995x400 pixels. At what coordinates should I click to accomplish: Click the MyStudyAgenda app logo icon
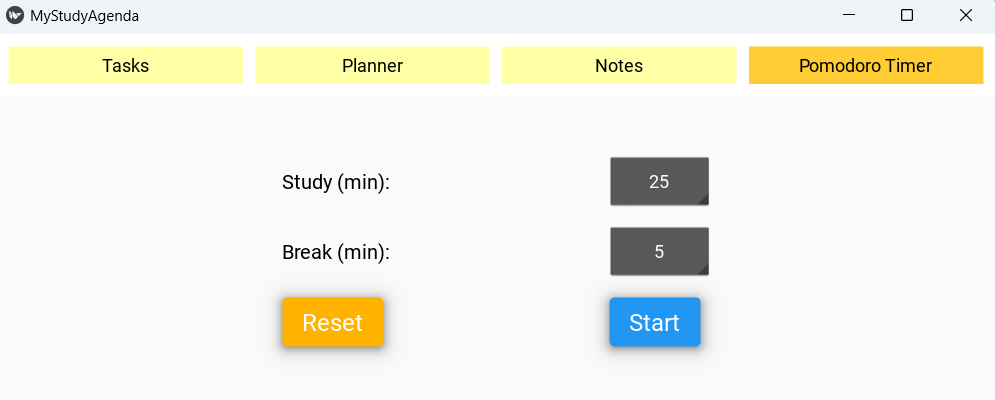click(15, 15)
